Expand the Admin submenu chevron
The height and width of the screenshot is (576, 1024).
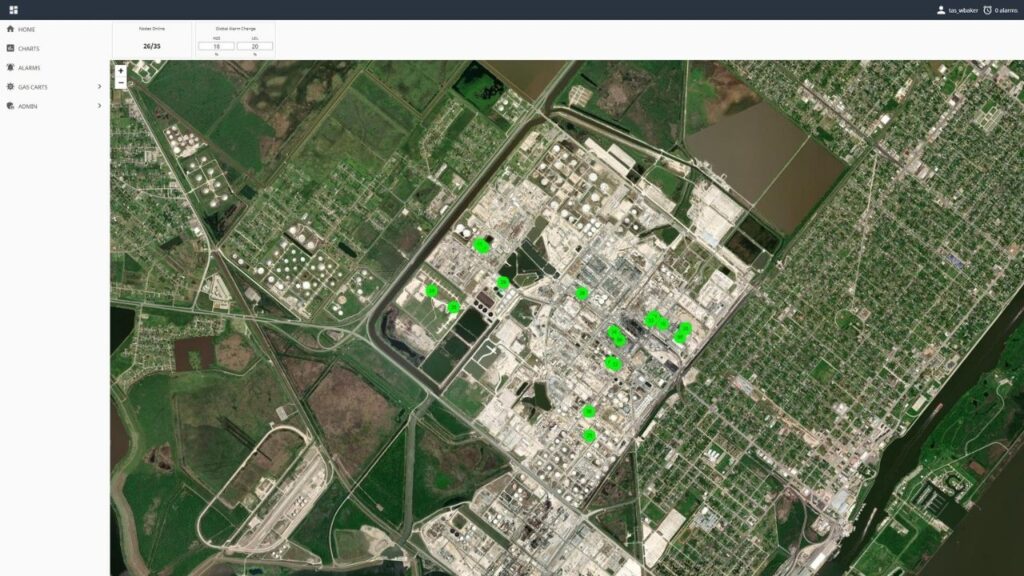pyautogui.click(x=100, y=106)
